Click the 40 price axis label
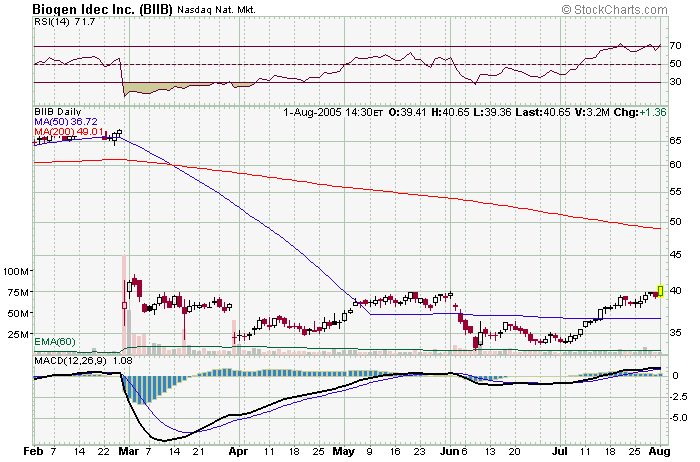Image resolution: width=700 pixels, height=462 pixels. click(675, 291)
